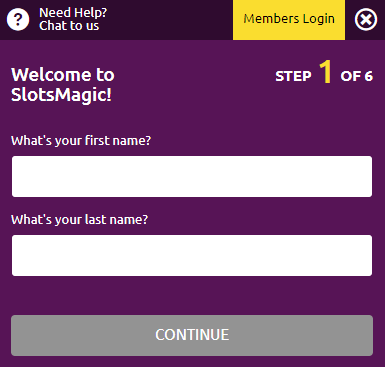Click the 'Need Help?' text
This screenshot has width=385, height=367.
pos(73,13)
